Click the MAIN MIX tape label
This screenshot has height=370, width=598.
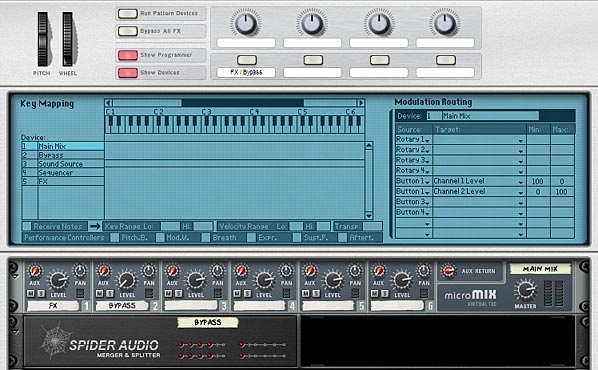tap(540, 269)
